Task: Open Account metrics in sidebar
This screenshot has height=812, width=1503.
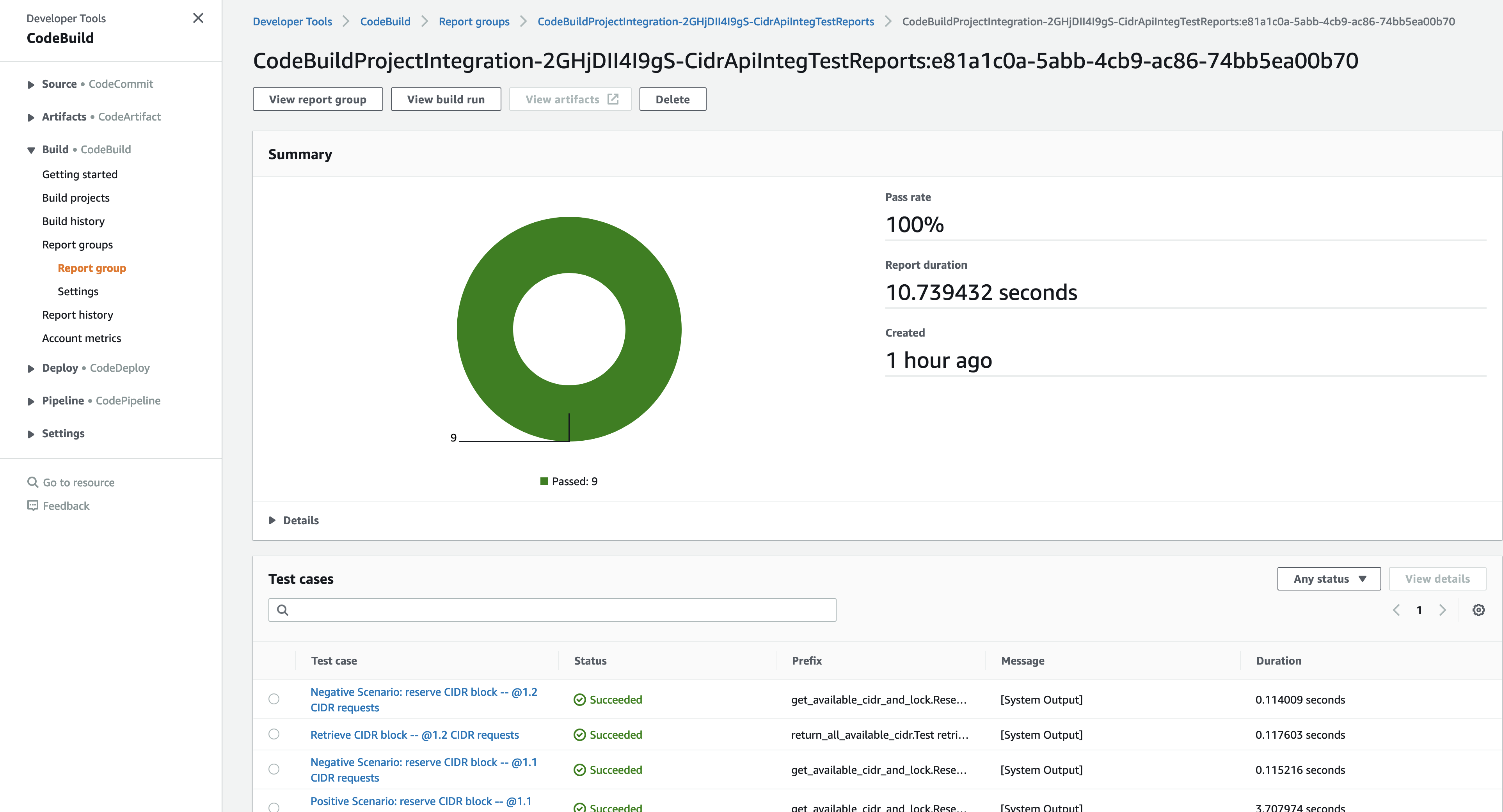Action: tap(82, 339)
